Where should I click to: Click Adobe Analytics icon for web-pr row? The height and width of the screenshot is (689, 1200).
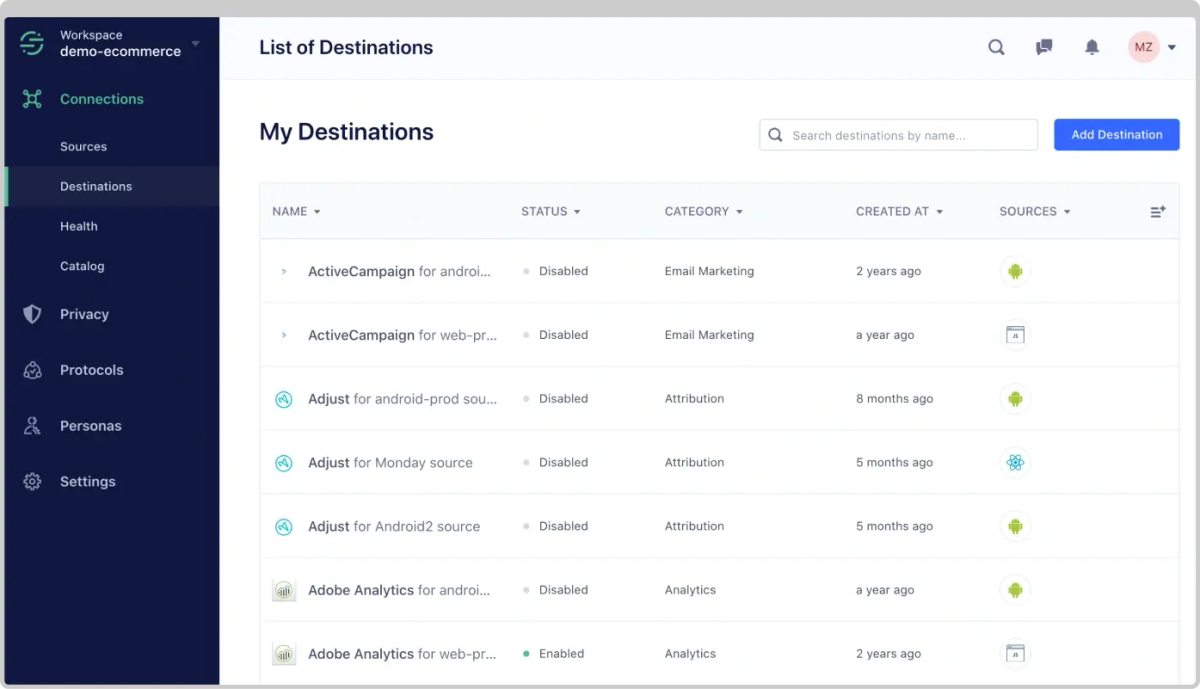pos(284,654)
